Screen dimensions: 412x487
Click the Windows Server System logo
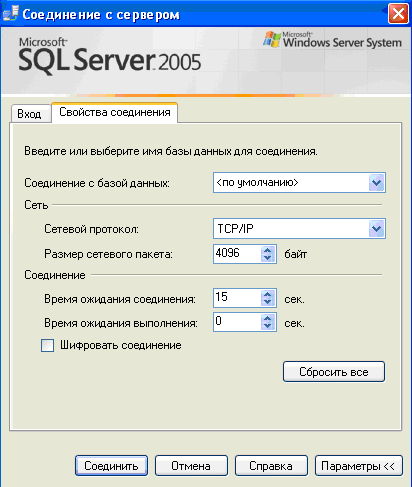click(x=332, y=40)
